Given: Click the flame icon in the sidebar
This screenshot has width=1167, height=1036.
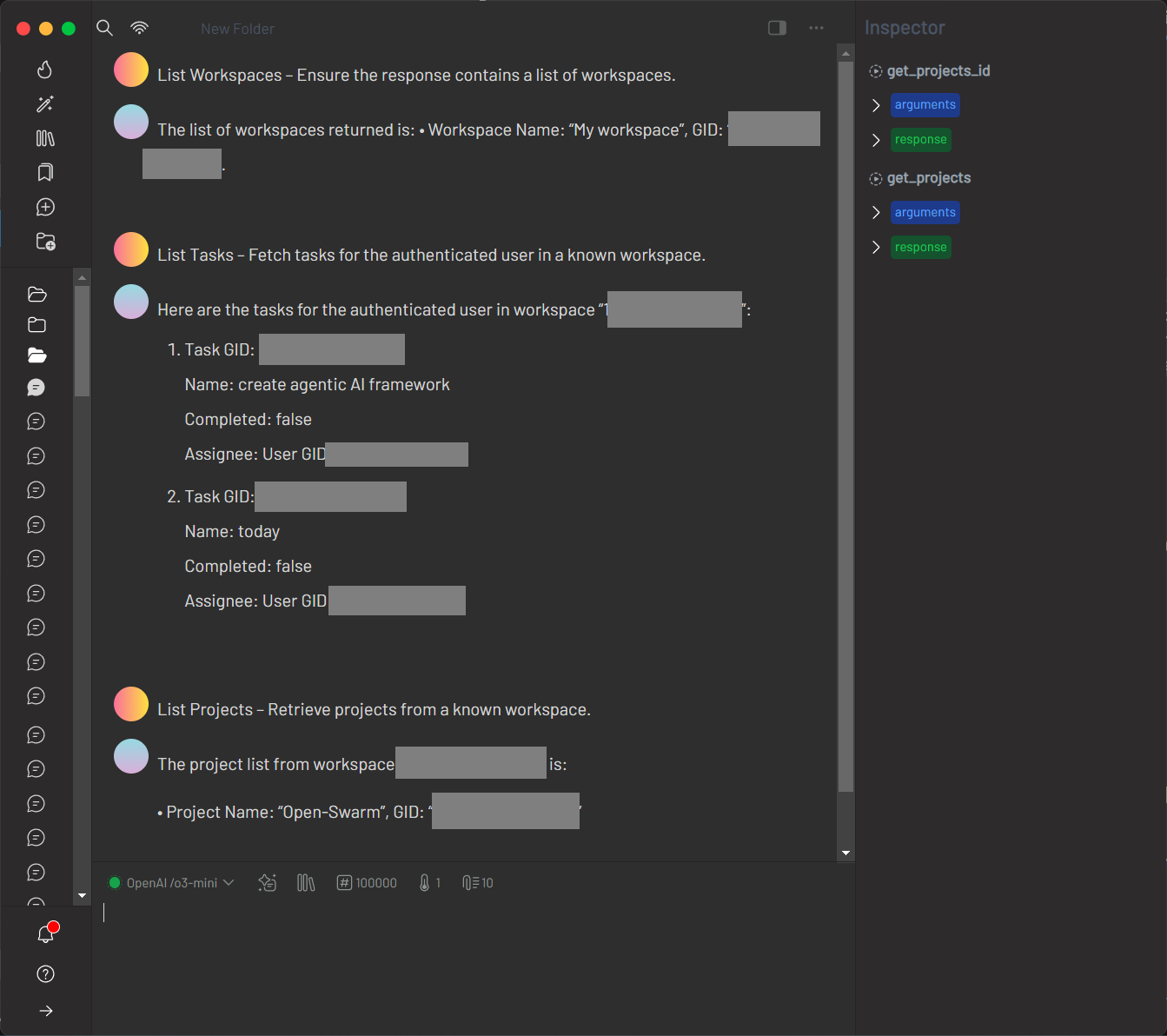Looking at the screenshot, I should pyautogui.click(x=45, y=70).
